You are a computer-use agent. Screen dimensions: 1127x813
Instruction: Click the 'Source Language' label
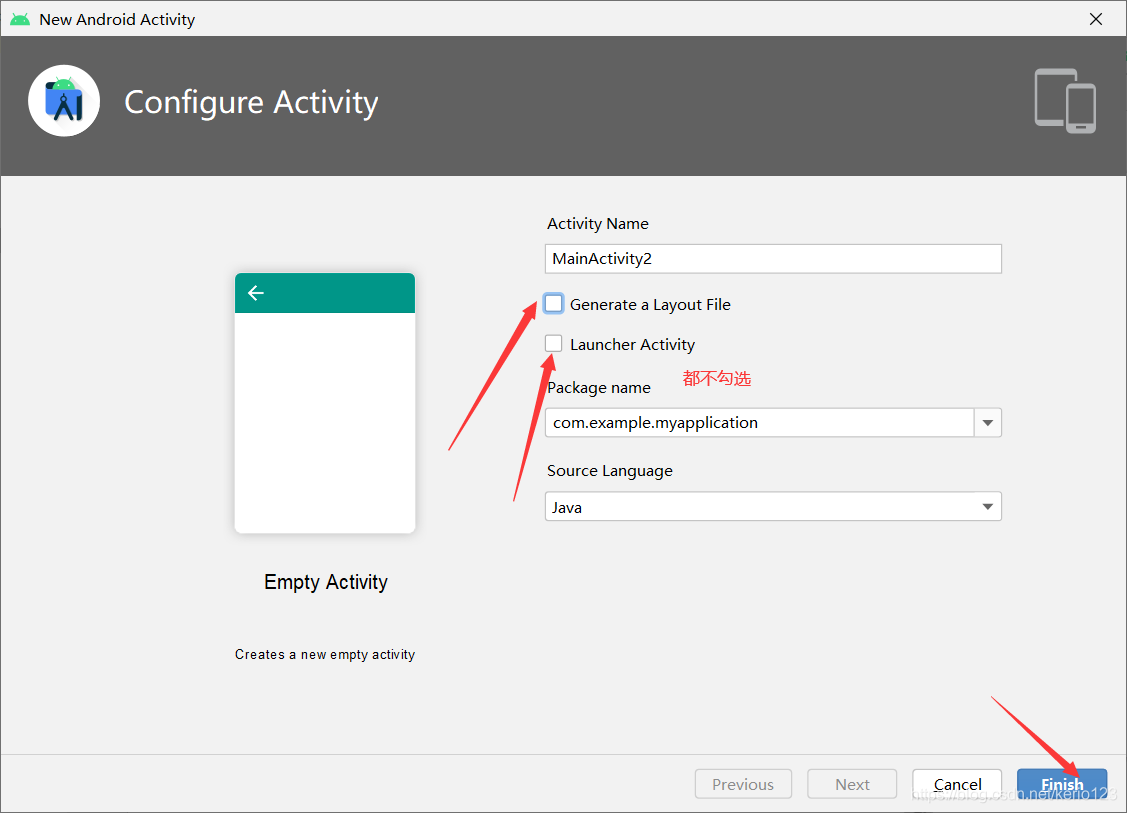tap(610, 471)
